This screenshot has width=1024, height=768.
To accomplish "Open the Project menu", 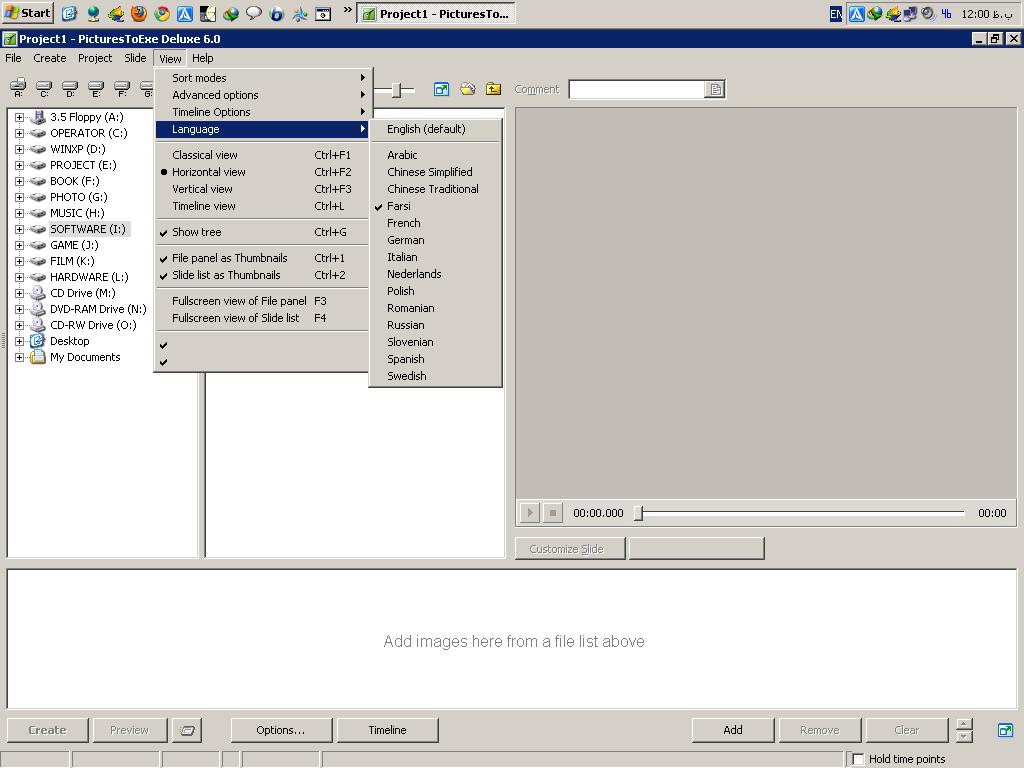I will [95, 58].
